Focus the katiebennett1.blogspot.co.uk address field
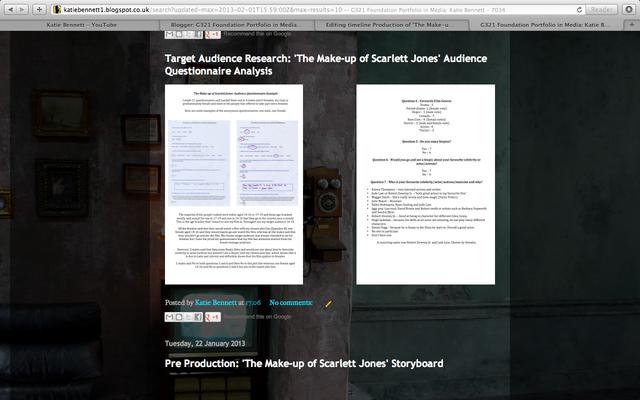The width and height of the screenshot is (640, 400). click(x=318, y=9)
